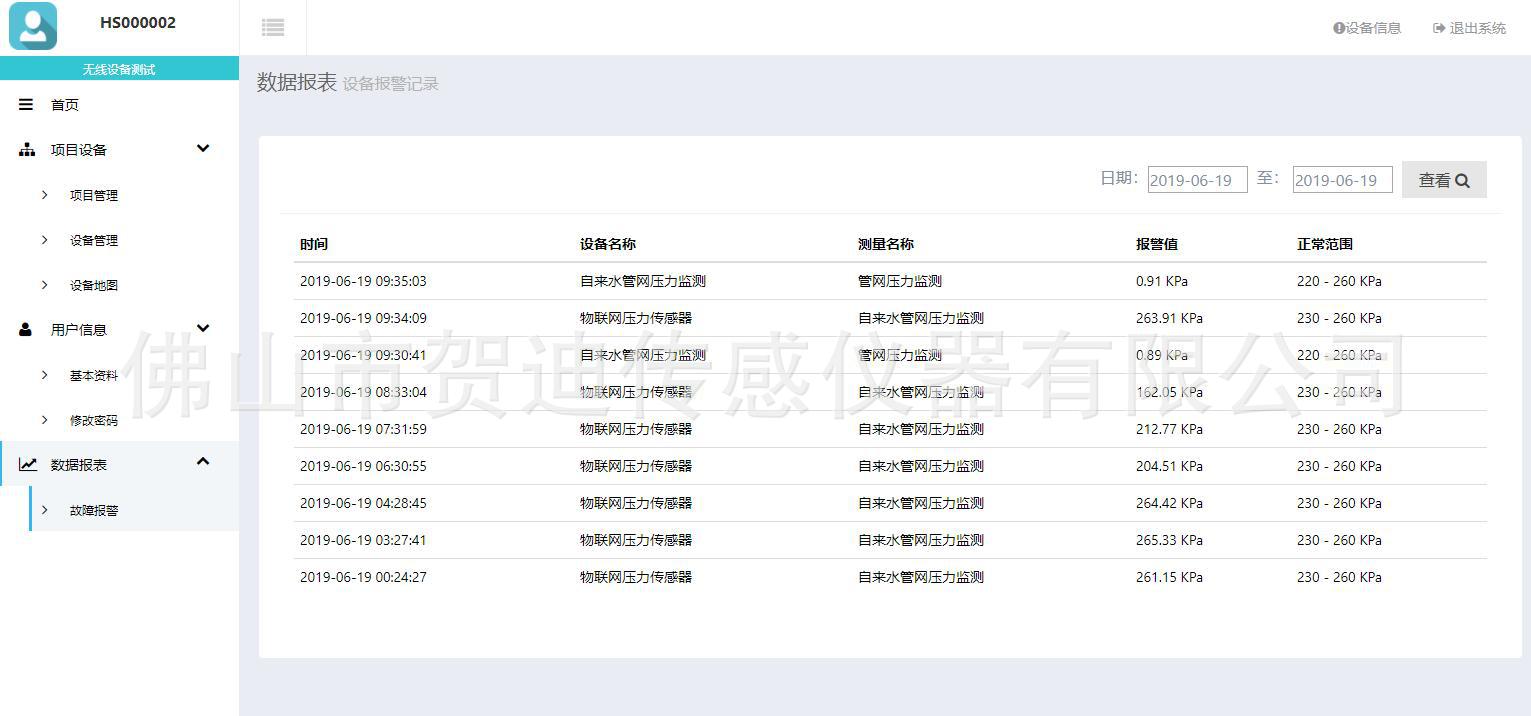Click the start date input field
This screenshot has height=716, width=1531.
1197,180
